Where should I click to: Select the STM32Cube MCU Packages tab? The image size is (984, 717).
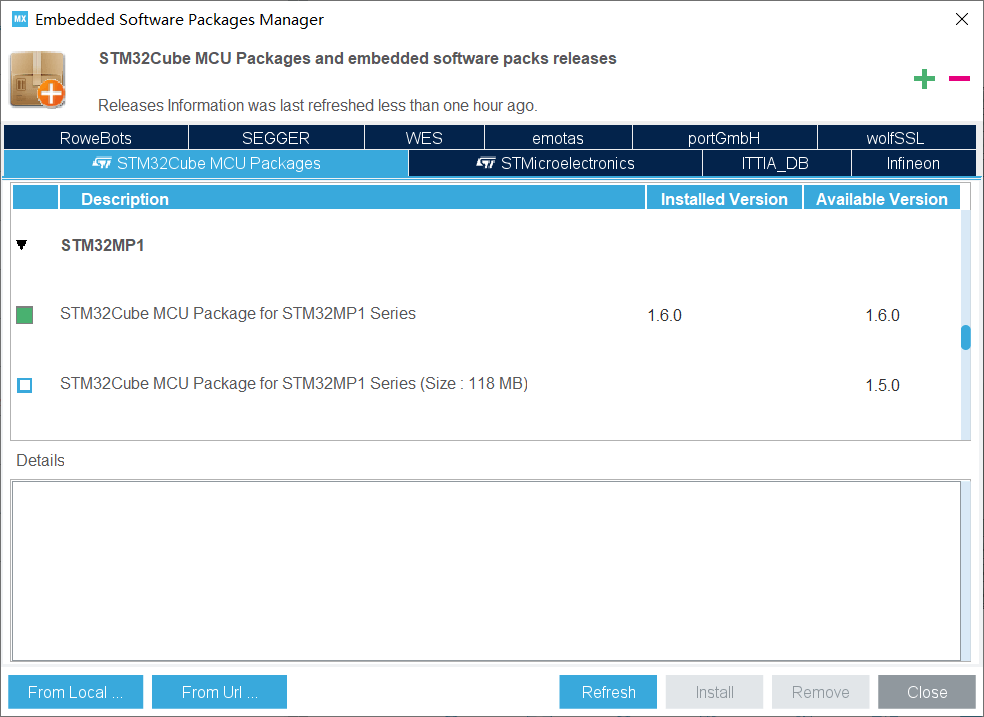click(206, 163)
